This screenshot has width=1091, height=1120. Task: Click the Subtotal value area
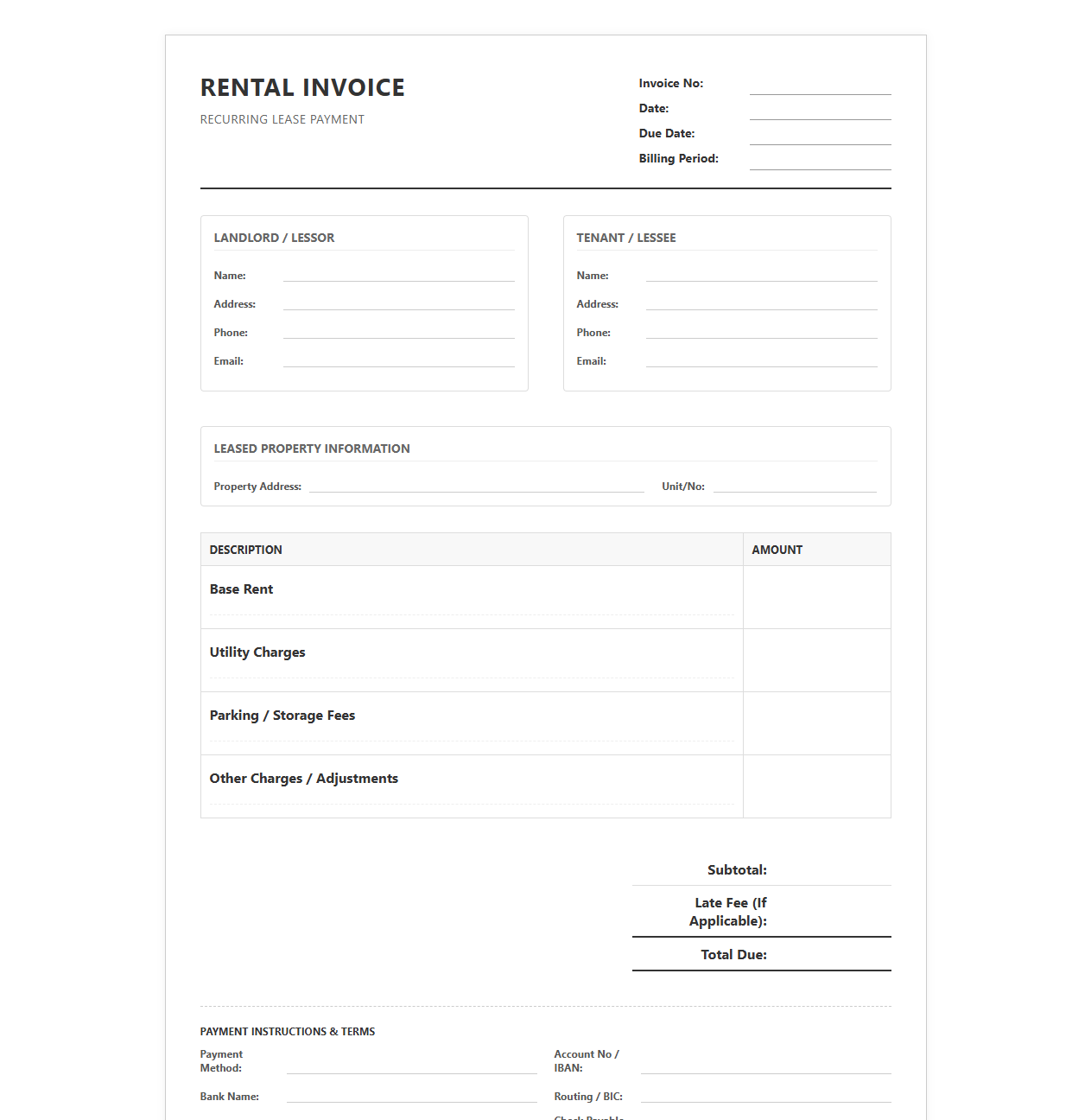[834, 869]
